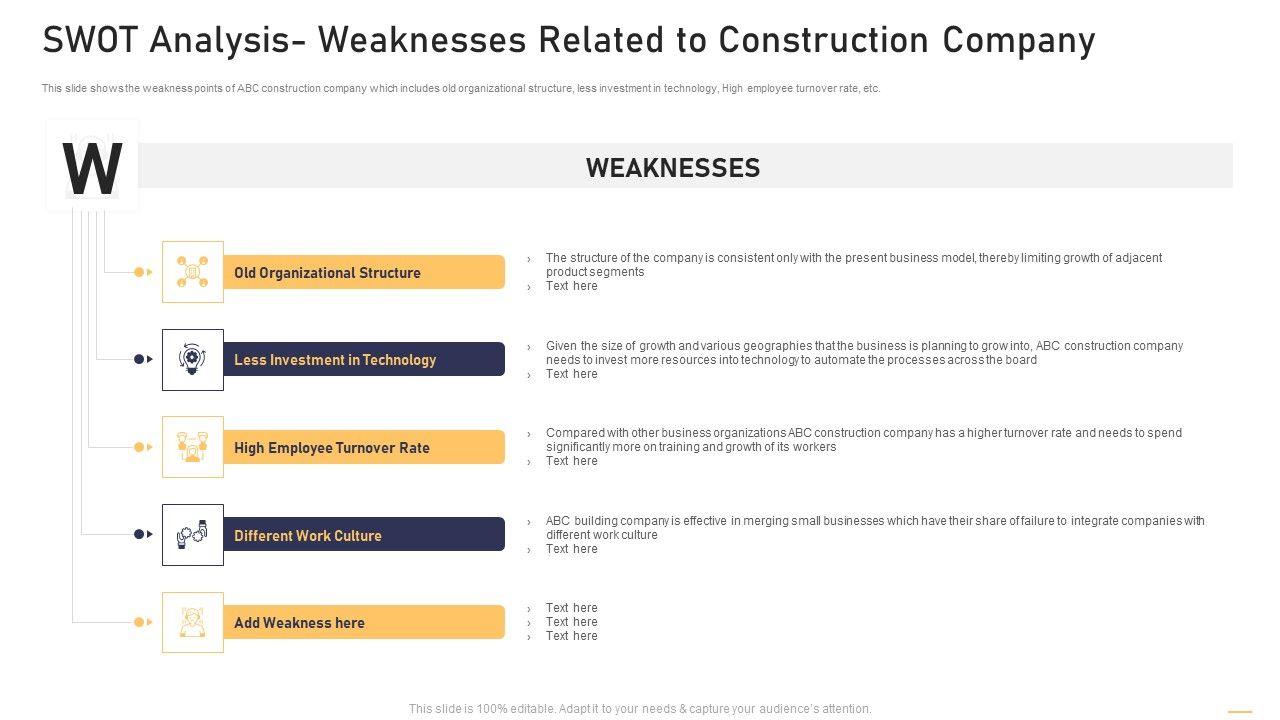Screen dimensions: 1280x720
Task: Select the Different Work Culture gears icon
Action: [x=192, y=535]
